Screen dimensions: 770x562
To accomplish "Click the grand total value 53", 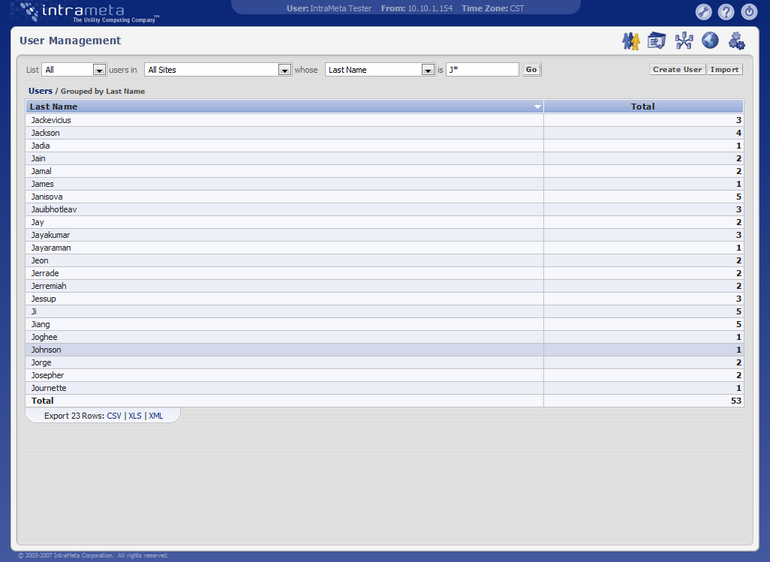I will tap(736, 401).
